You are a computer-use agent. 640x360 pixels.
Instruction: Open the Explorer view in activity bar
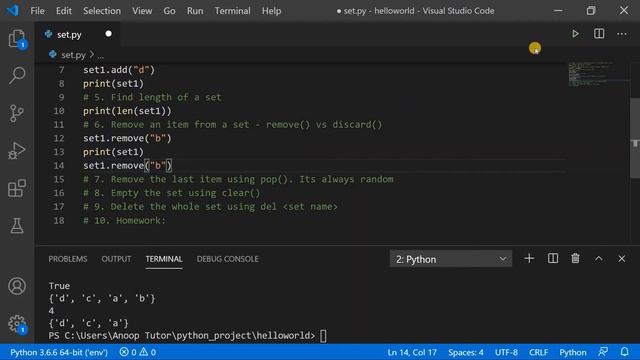17,38
